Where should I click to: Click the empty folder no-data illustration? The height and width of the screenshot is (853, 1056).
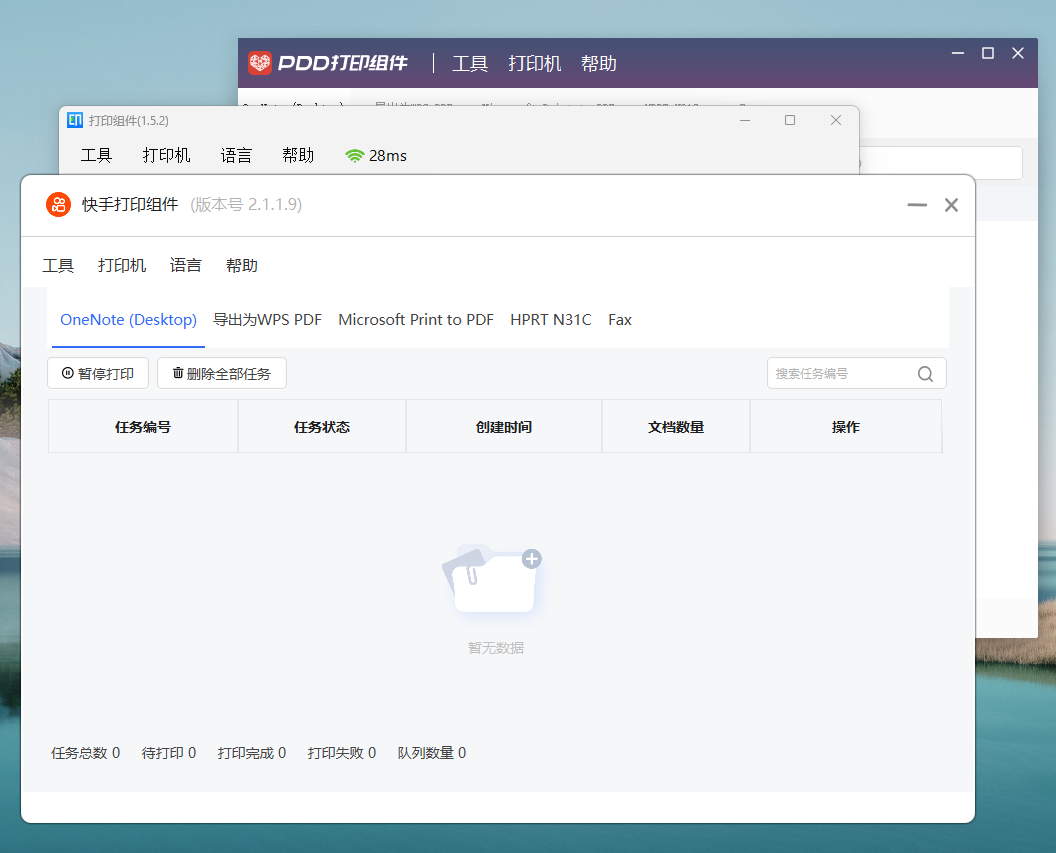pos(493,580)
